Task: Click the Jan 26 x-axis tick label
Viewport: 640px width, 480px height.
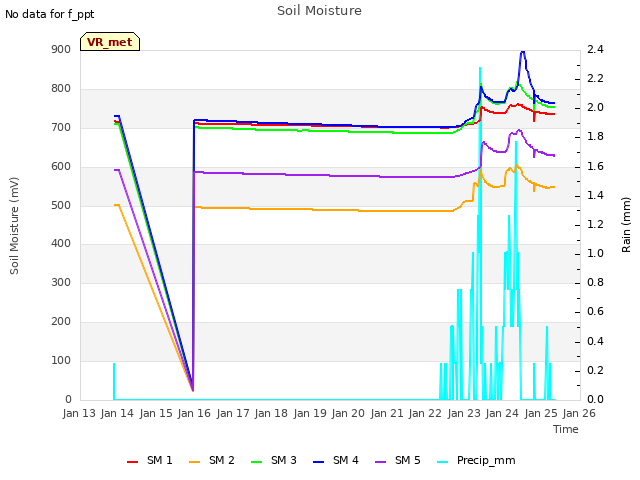Action: (579, 413)
